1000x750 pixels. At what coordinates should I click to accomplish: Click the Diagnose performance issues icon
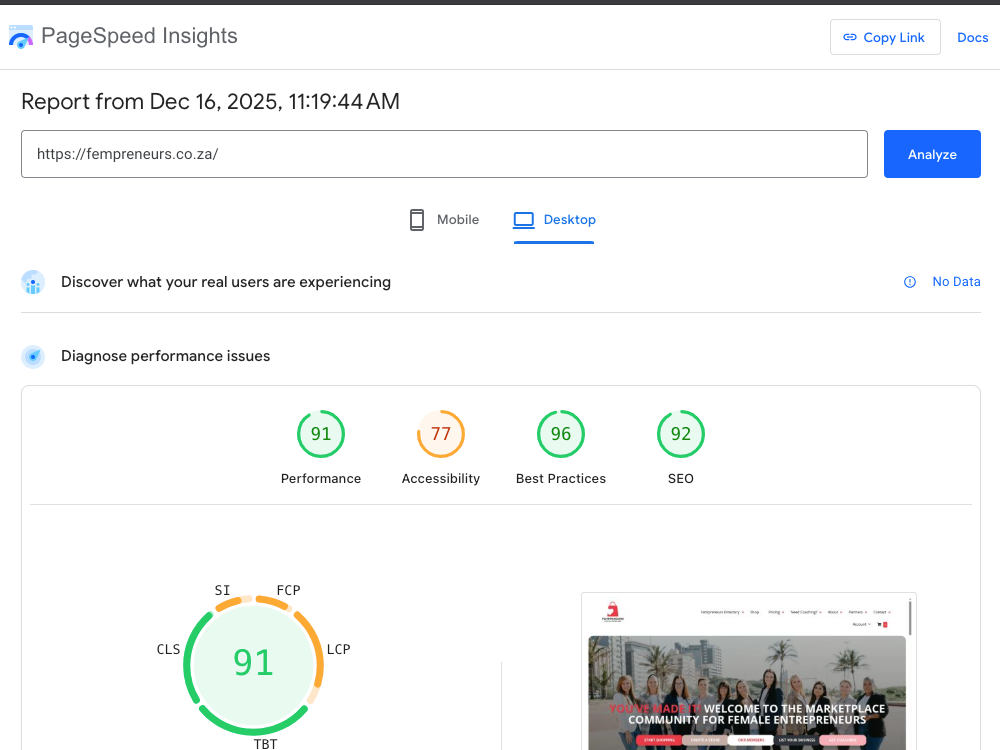33,356
